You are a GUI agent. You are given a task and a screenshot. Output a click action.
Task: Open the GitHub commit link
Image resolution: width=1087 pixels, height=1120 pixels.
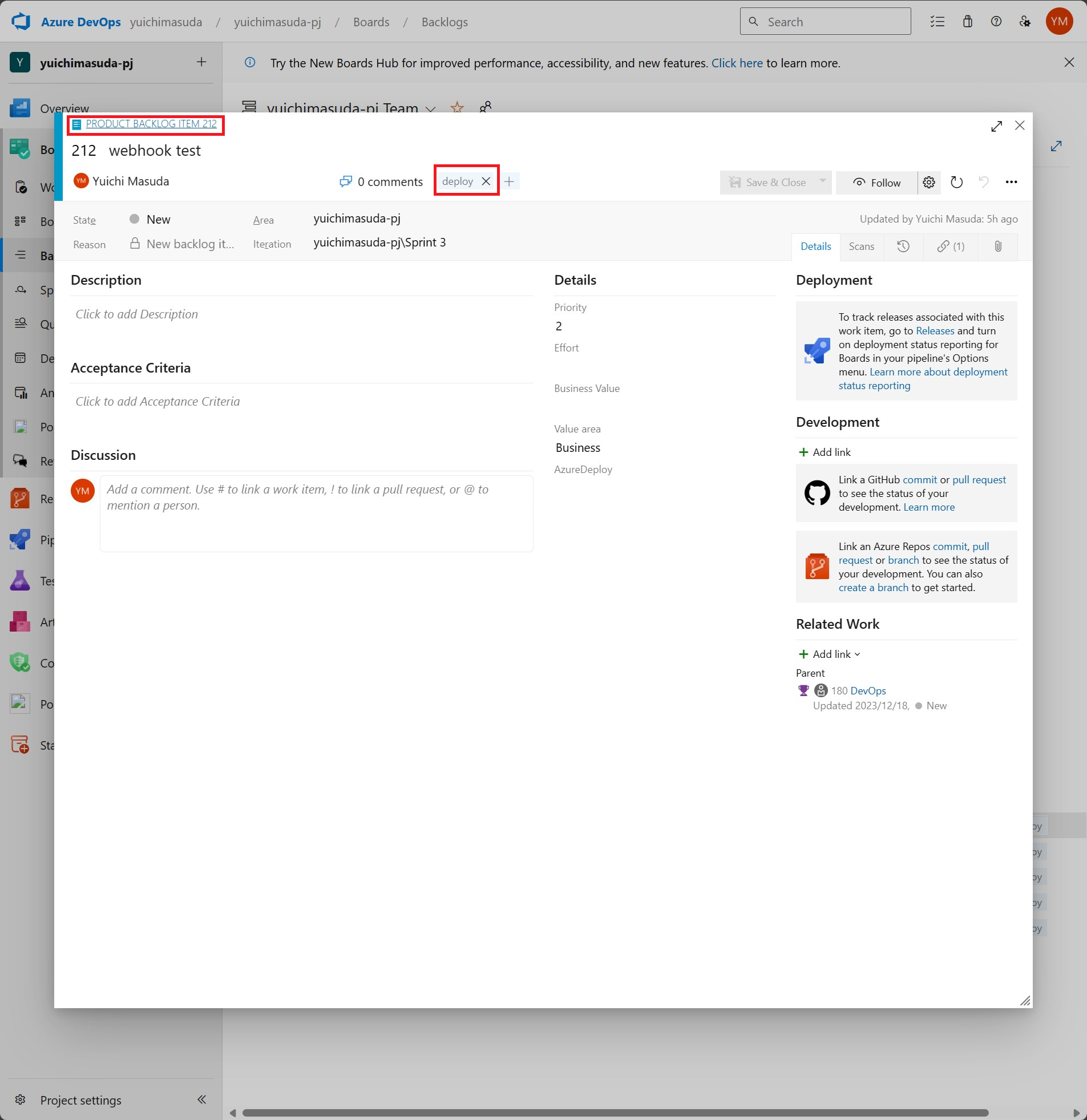[x=920, y=479]
